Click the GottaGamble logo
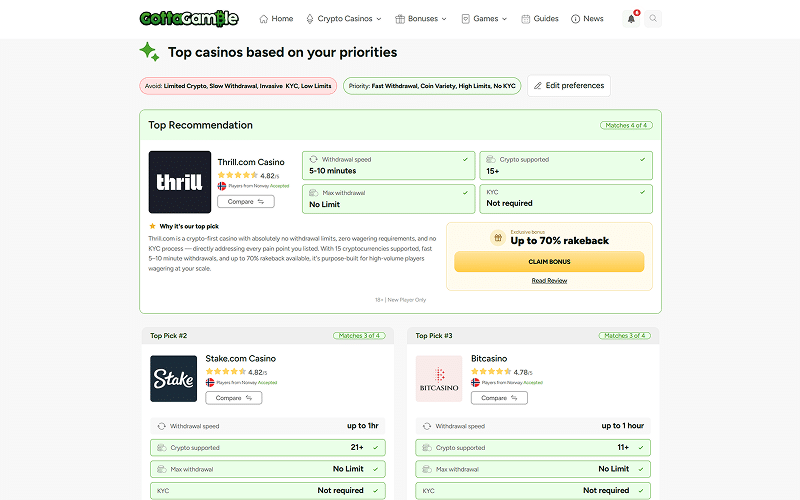 [189, 18]
